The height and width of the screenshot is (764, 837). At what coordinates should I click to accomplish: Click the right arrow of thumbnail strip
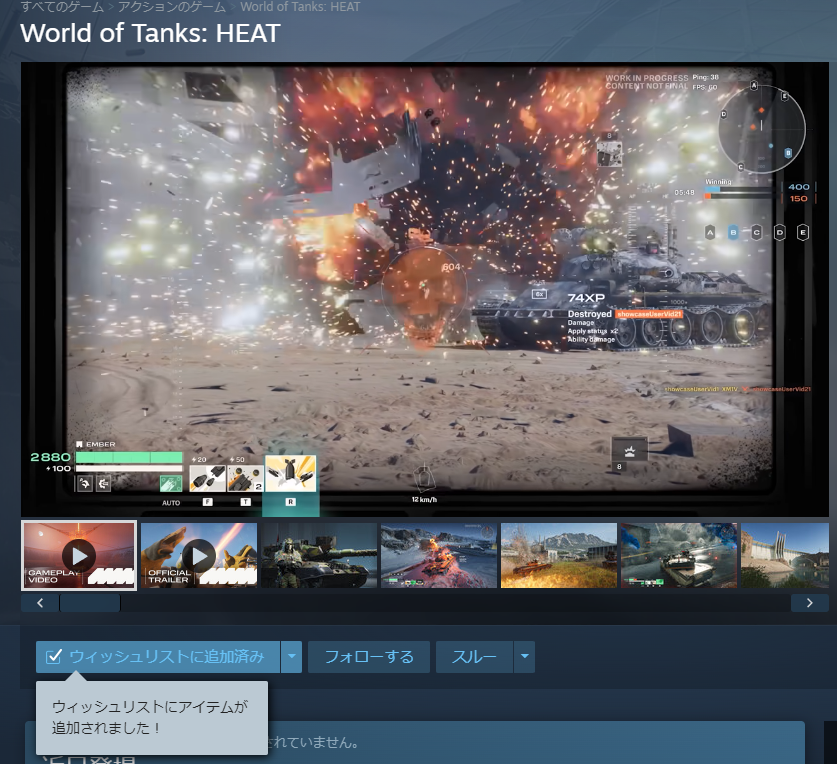pos(810,603)
